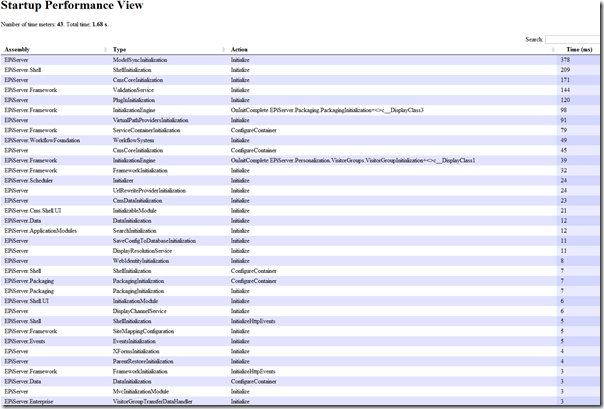Sort table by Time (ms) column header
The width and height of the screenshot is (604, 409).
click(x=579, y=50)
